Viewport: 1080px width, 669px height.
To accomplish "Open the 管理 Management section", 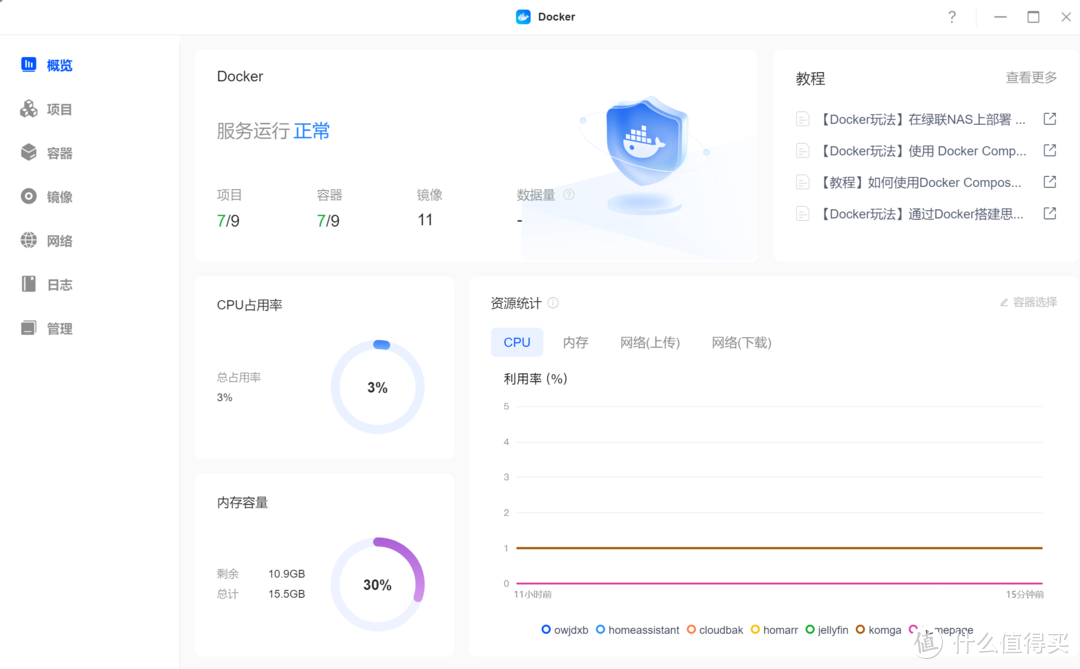I will coord(47,327).
